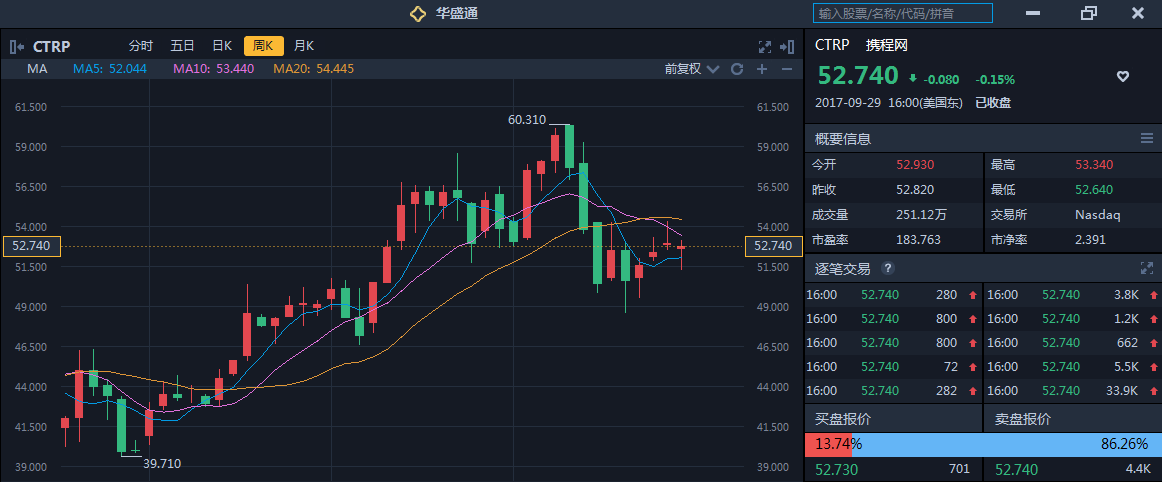1162x482 pixels.
Task: Open the MA indicator selector
Action: (x=38, y=69)
